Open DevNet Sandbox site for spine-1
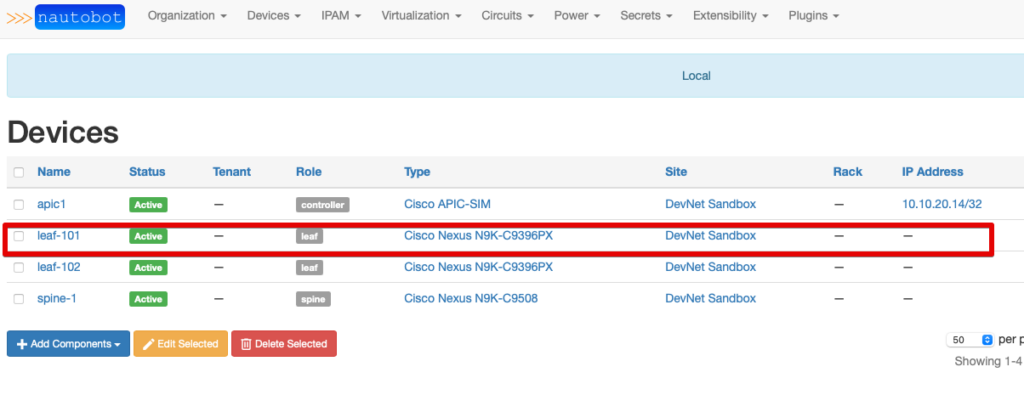The image size is (1024, 395). pos(711,298)
